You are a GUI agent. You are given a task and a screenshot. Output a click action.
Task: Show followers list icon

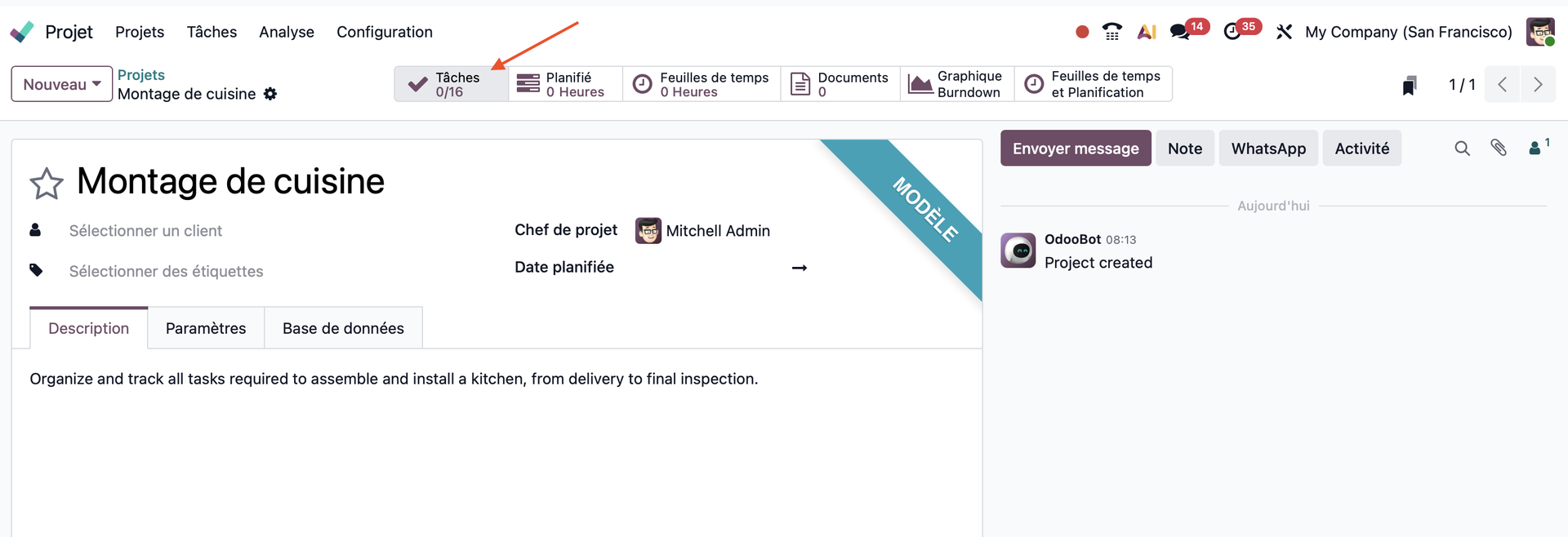click(1536, 148)
